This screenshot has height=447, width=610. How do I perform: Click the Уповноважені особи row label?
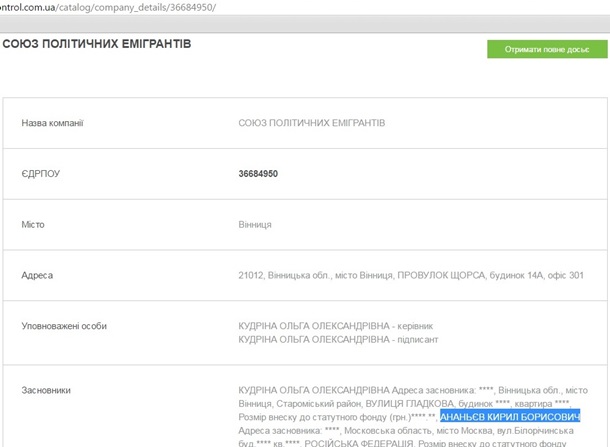[x=64, y=326]
